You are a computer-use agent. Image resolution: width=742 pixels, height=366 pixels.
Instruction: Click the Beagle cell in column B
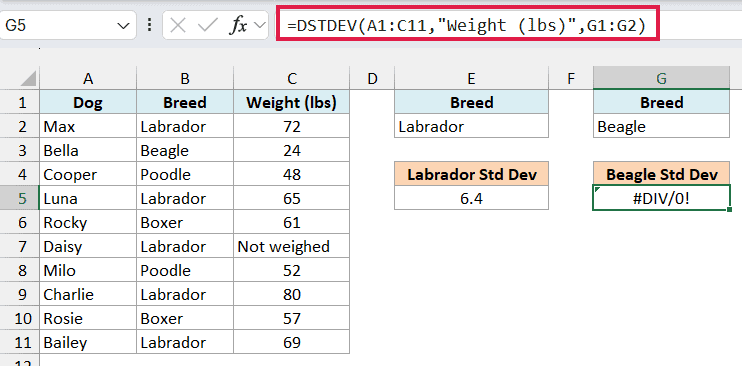185,150
